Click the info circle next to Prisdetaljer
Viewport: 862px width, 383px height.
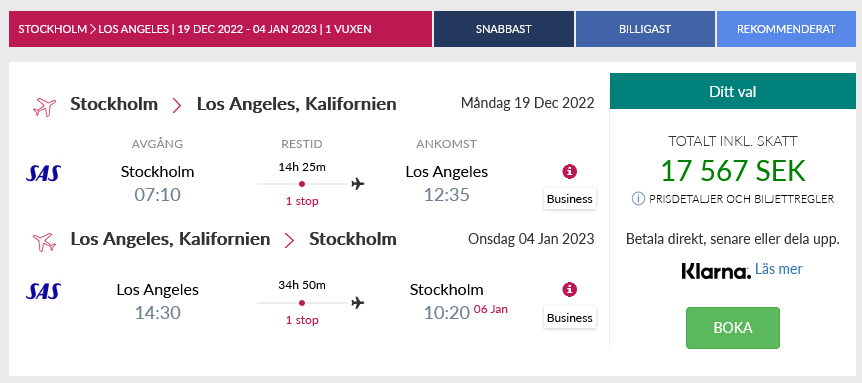tap(638, 199)
